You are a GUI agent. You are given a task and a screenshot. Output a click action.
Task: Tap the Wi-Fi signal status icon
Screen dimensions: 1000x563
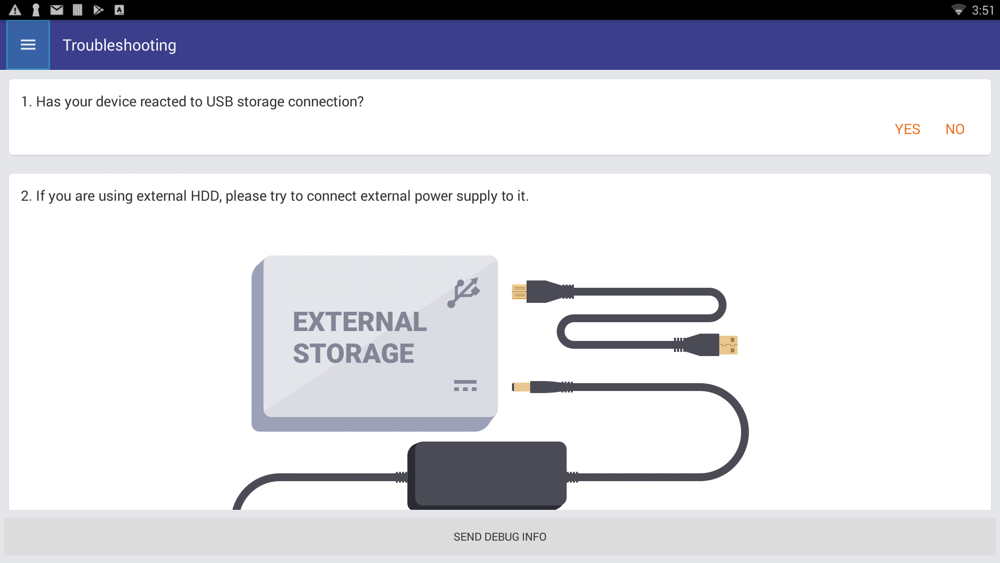pyautogui.click(x=958, y=10)
